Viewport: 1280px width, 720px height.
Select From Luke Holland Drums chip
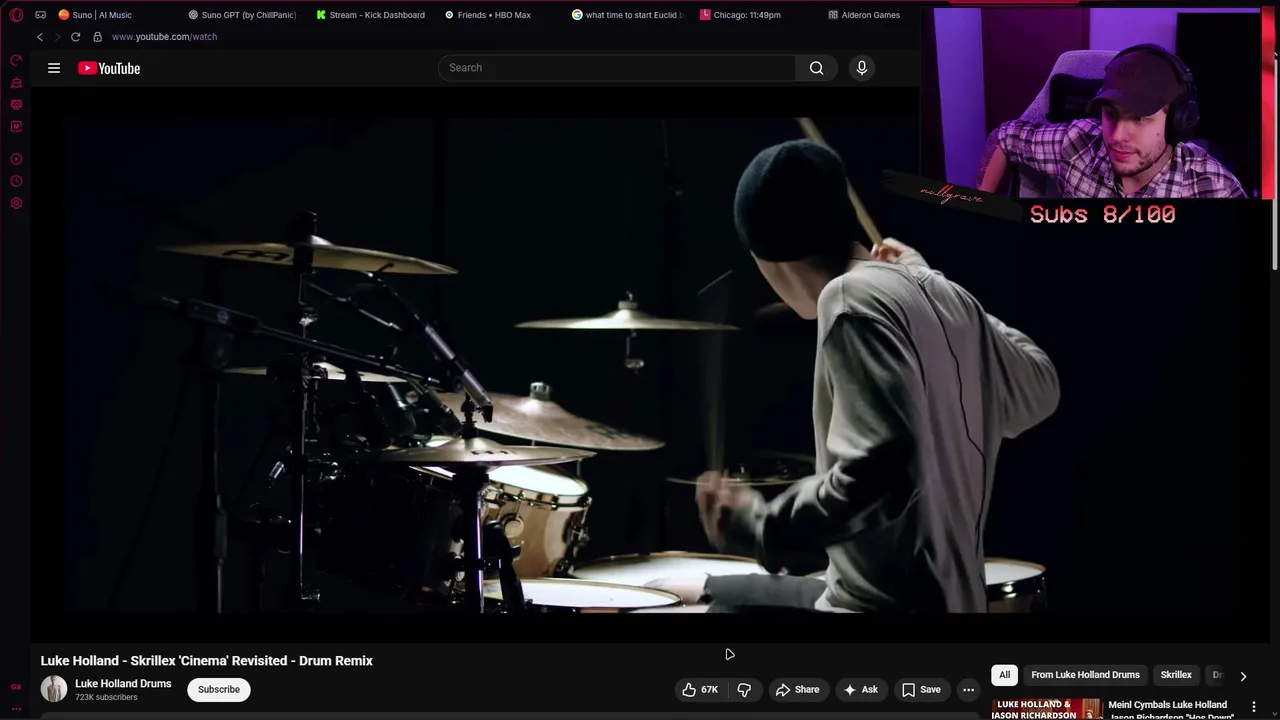(1085, 675)
